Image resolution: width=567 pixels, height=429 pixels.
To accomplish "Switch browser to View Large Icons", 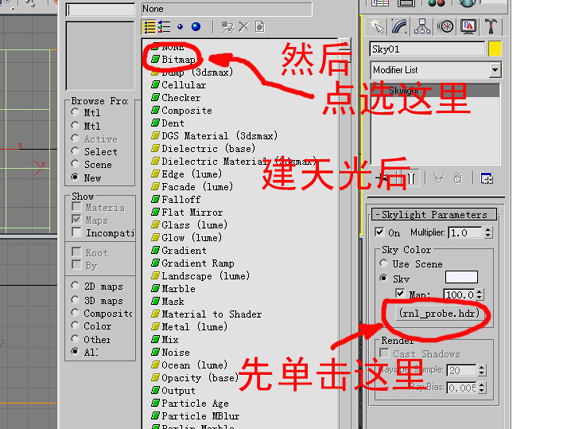I will 196,27.
